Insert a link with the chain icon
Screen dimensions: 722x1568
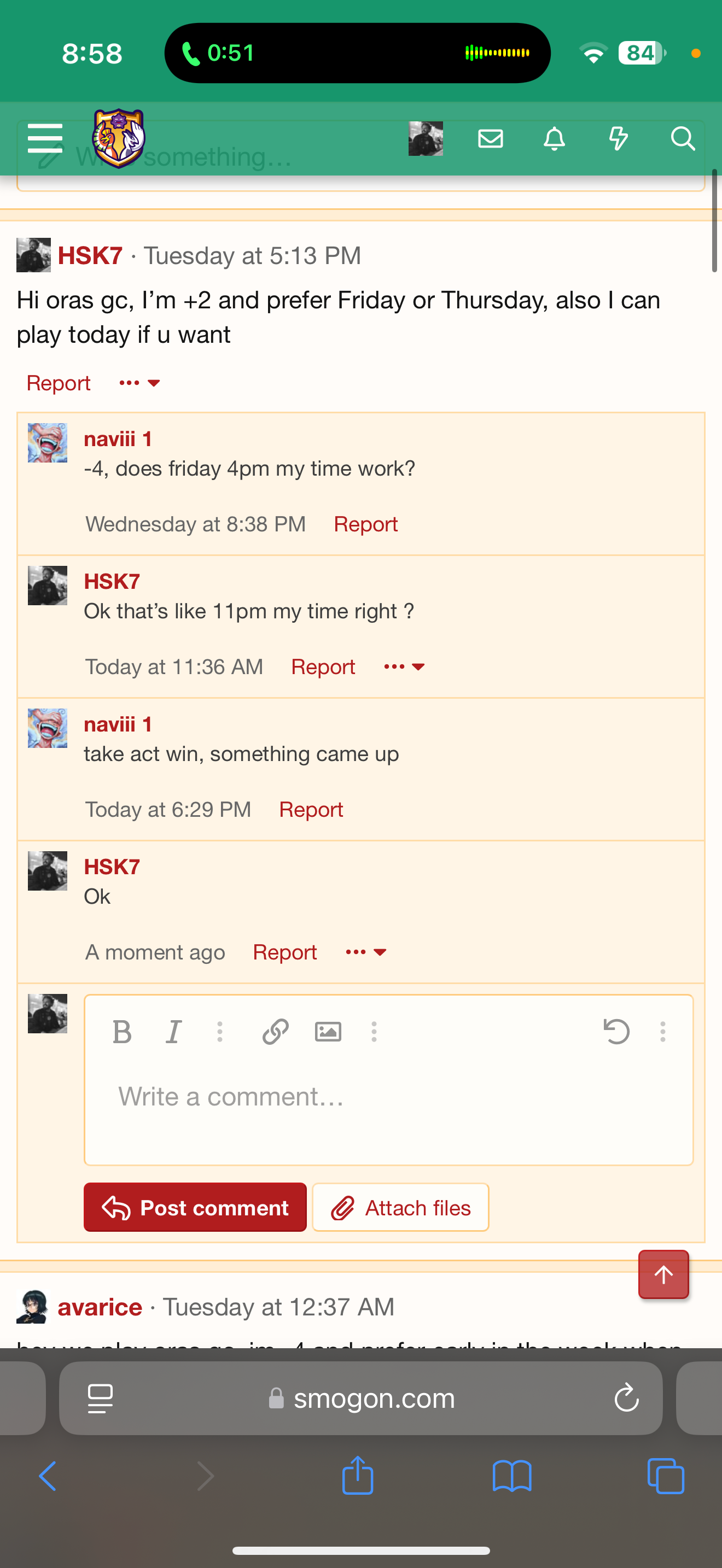[275, 1032]
